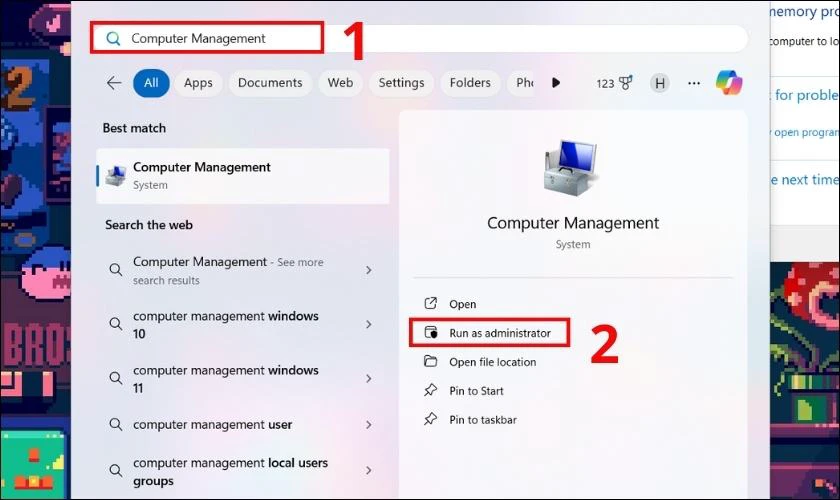Launch the Copilot icon

click(x=729, y=83)
